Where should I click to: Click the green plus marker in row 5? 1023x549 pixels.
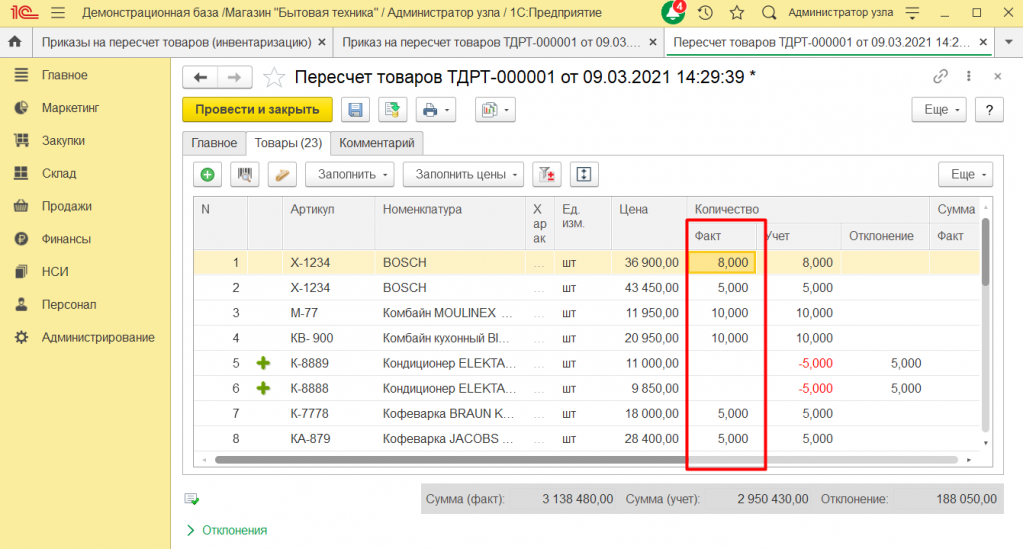pyautogui.click(x=263, y=363)
